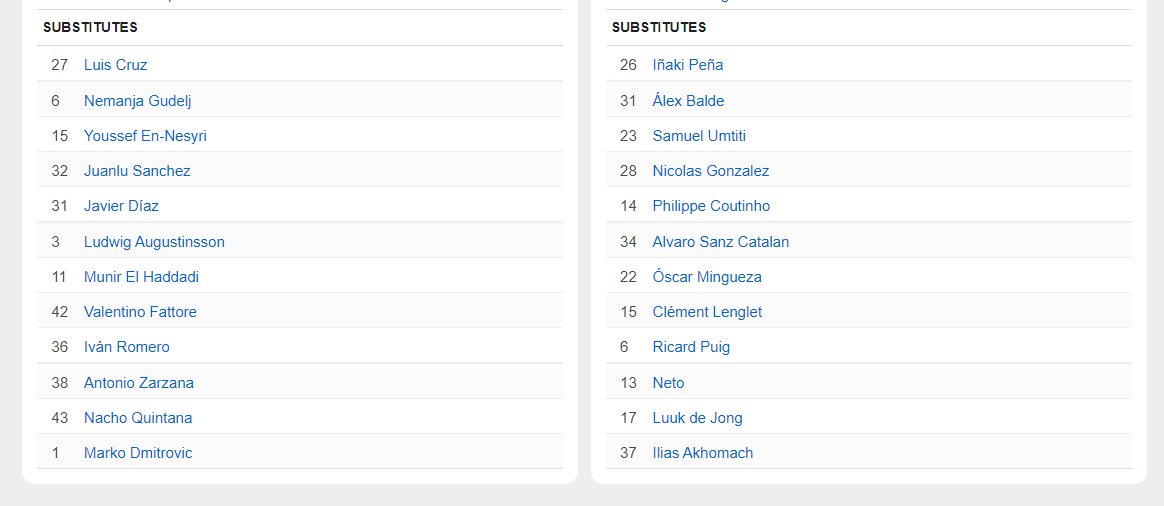
Task: Open Marko Dmitrovic player page
Action: pos(138,453)
